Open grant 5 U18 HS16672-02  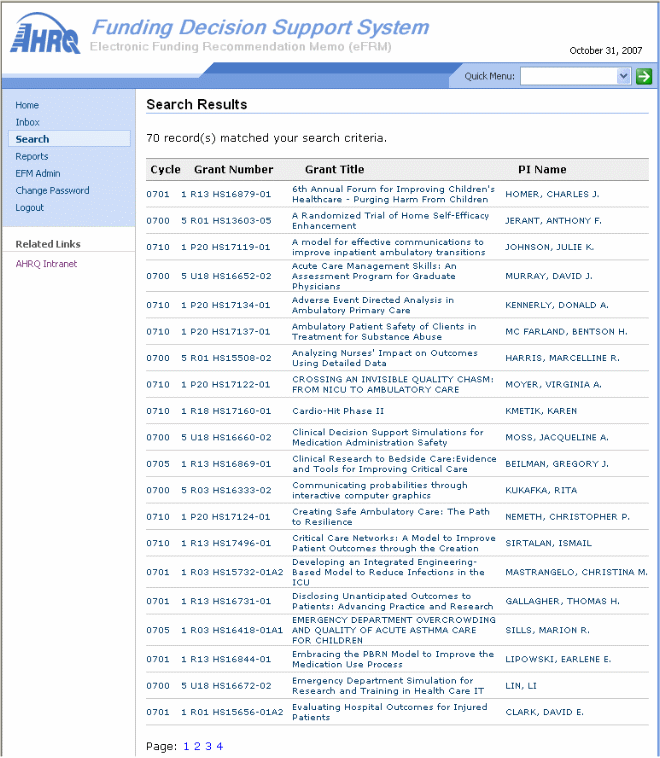(x=226, y=686)
